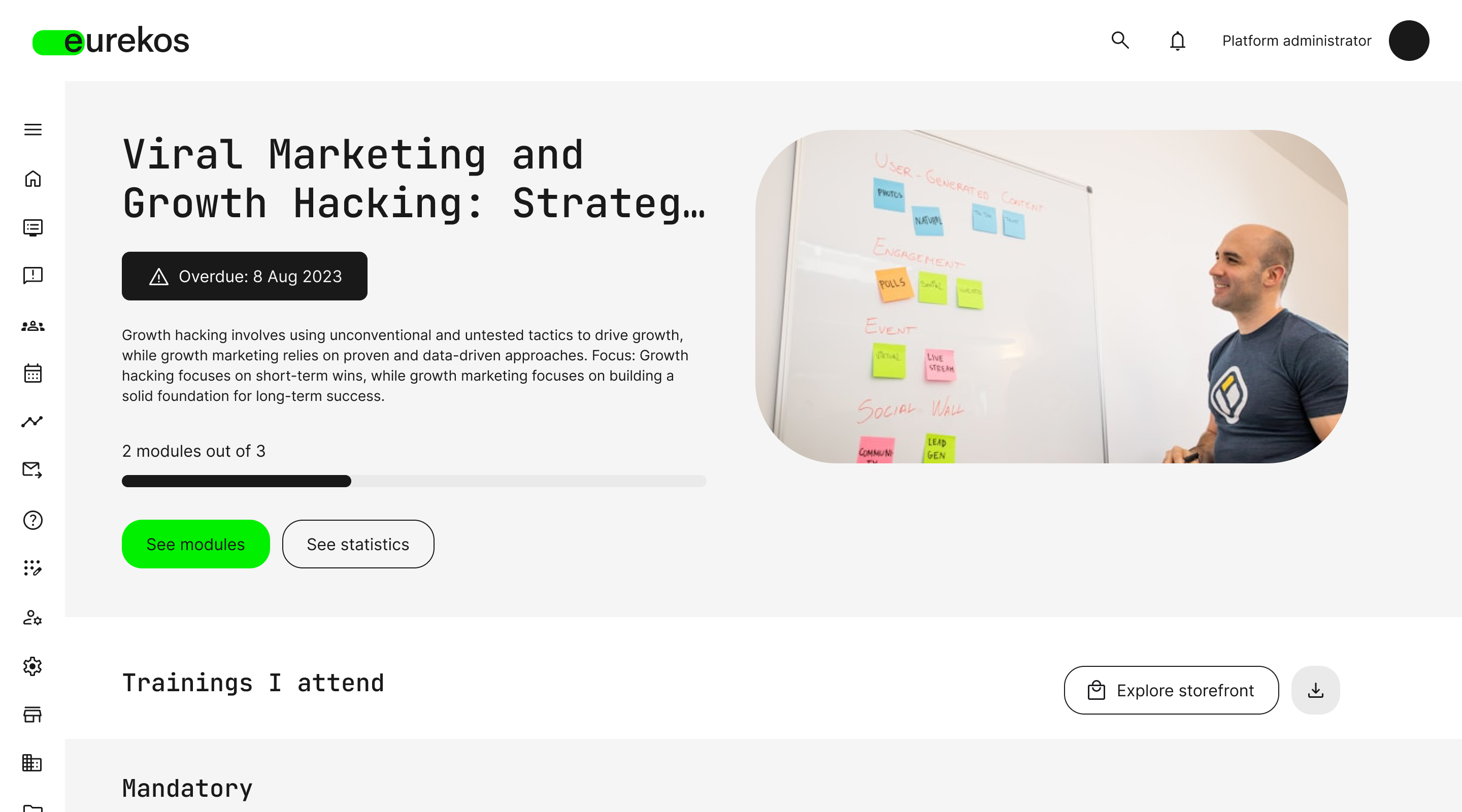This screenshot has height=812, width=1462.
Task: Open the storefront sidebar icon
Action: [33, 715]
